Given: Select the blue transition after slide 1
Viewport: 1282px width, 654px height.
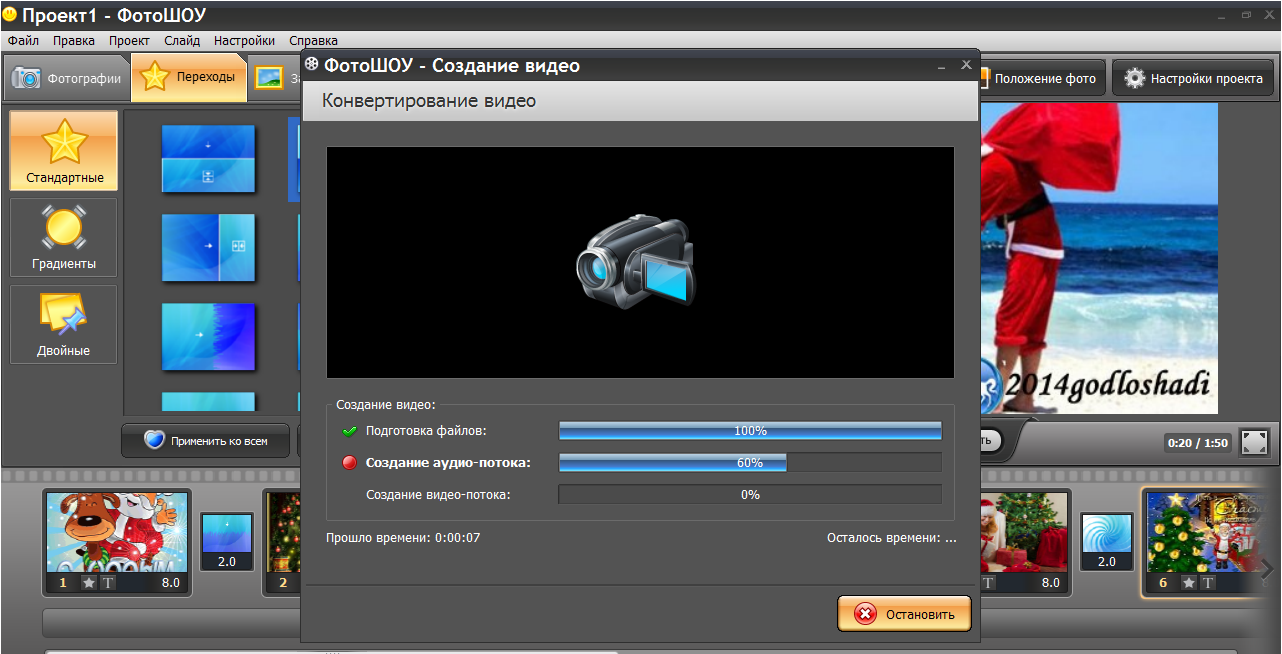Looking at the screenshot, I should tap(227, 543).
